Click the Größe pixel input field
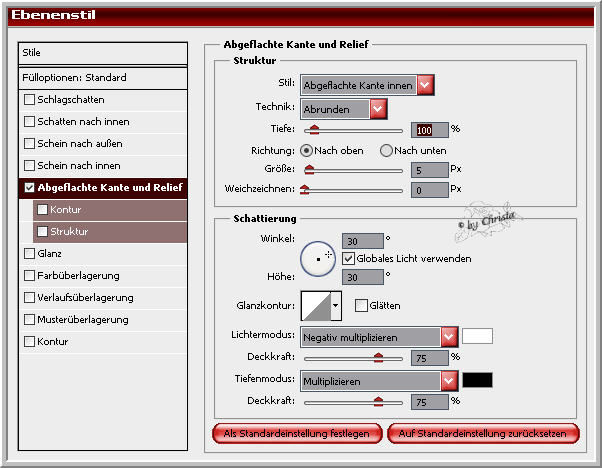The width and height of the screenshot is (602, 468). (430, 170)
